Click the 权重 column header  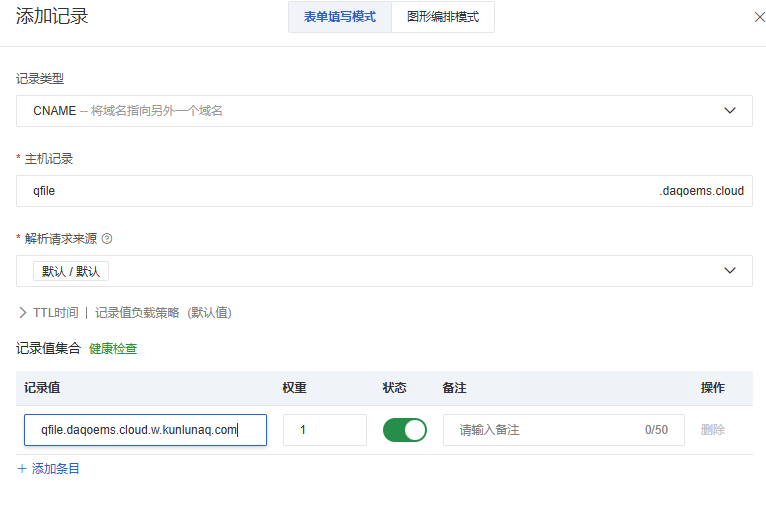[294, 388]
